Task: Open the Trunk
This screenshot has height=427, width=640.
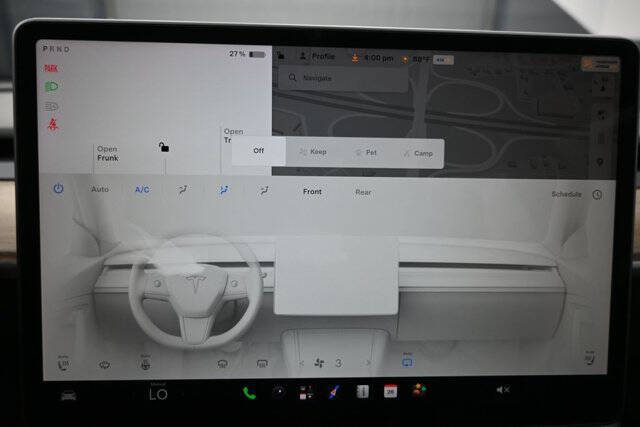Action: tap(233, 136)
